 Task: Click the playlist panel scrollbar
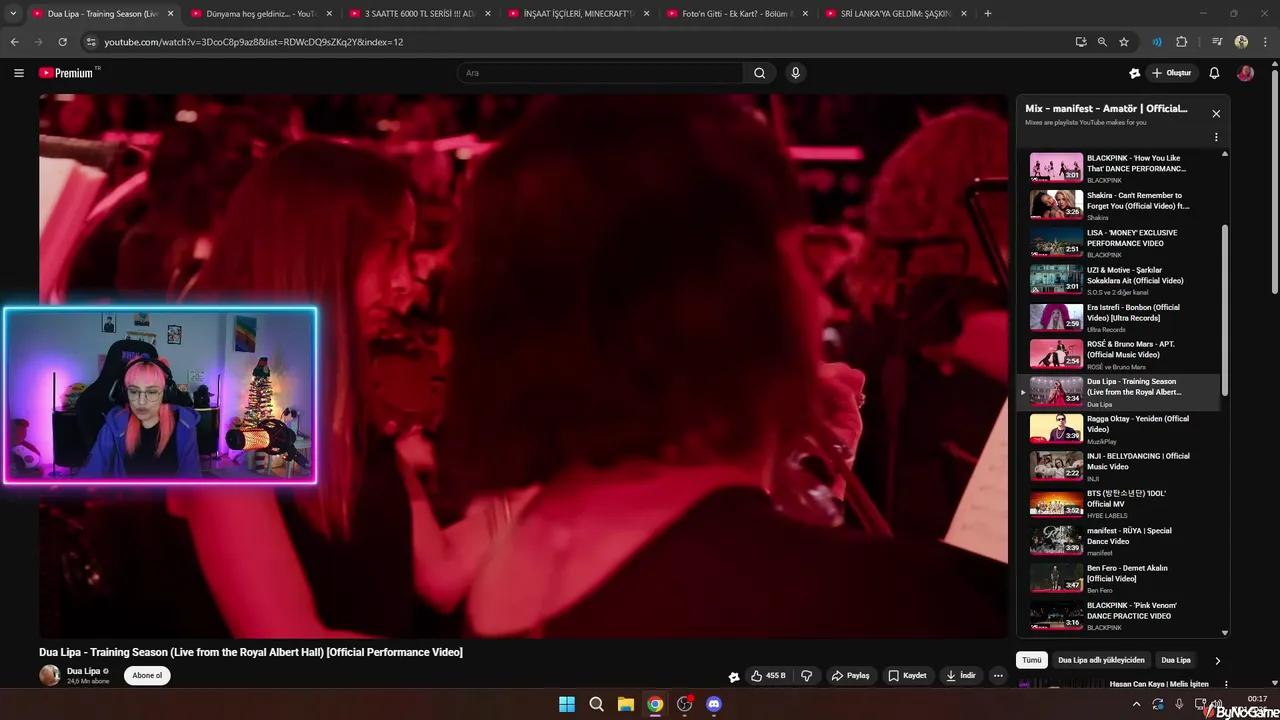(x=1225, y=310)
